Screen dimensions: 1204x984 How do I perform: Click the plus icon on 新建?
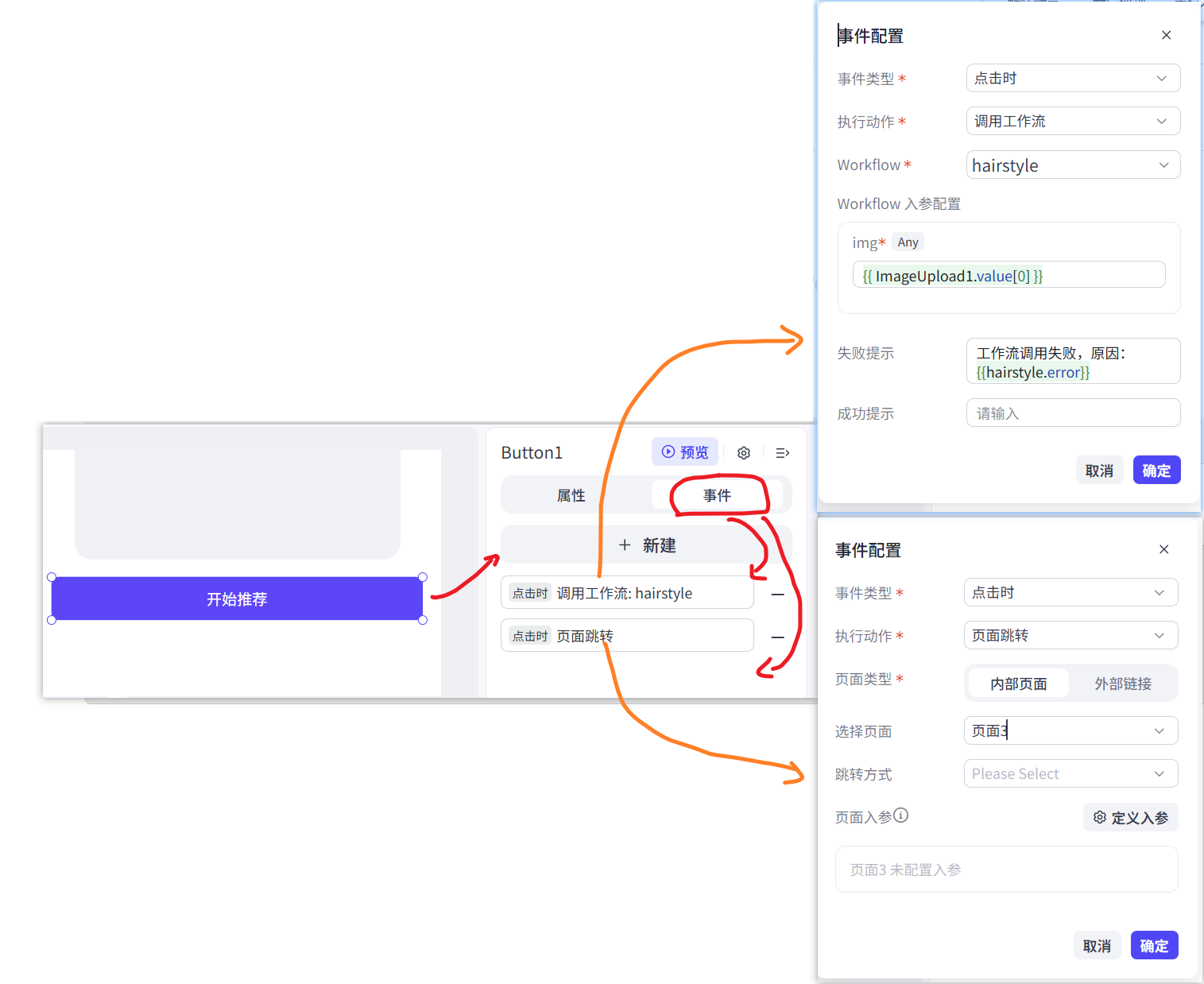click(x=625, y=544)
